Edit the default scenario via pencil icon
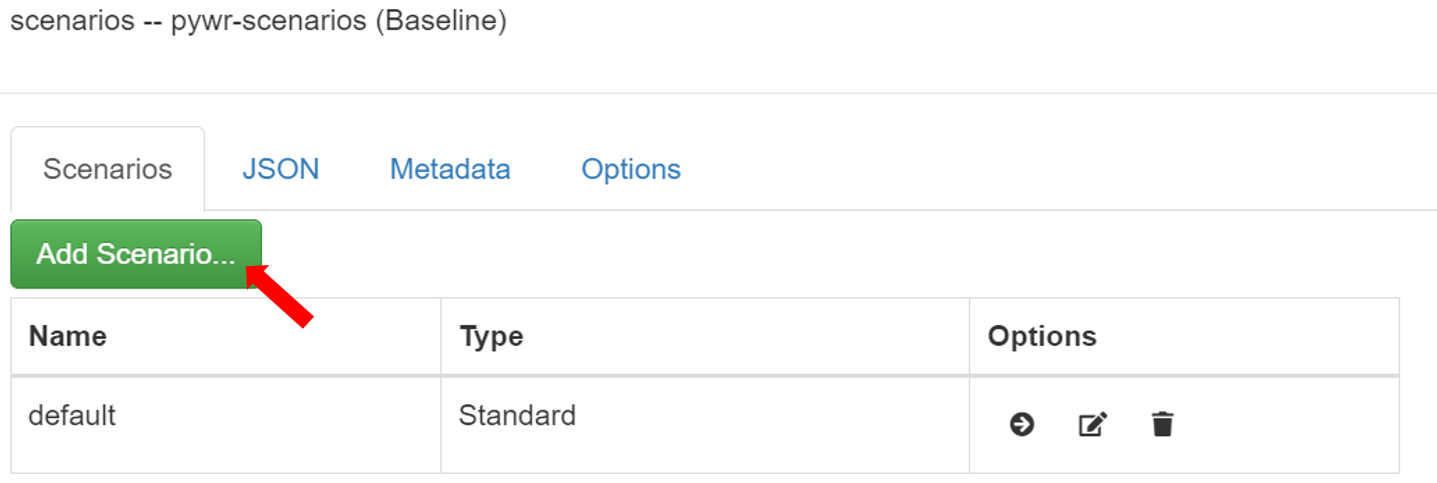The height and width of the screenshot is (483, 1437). coord(1092,425)
